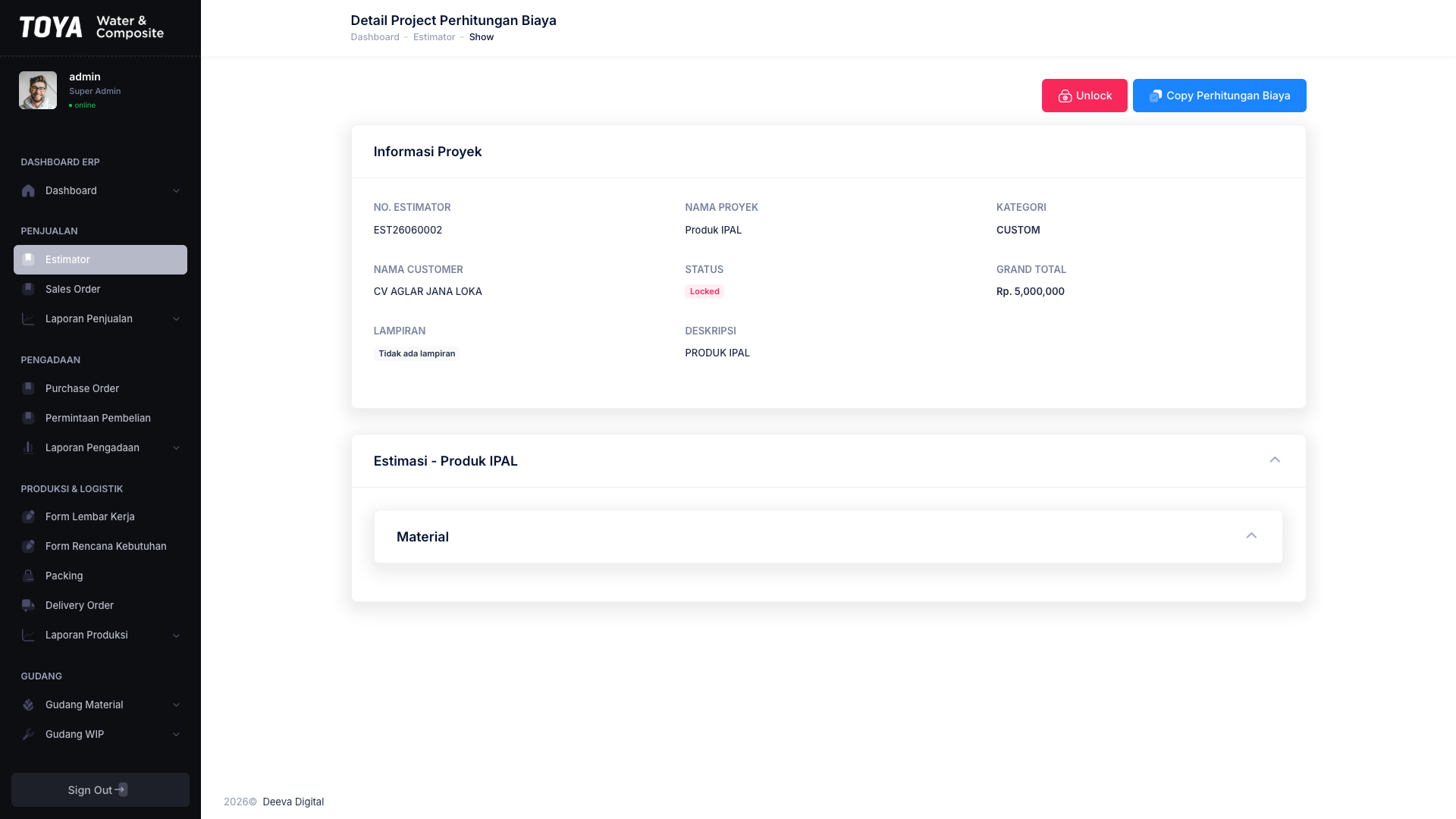Click the admin username text
Screen dimensions: 1456x819
tap(85, 77)
